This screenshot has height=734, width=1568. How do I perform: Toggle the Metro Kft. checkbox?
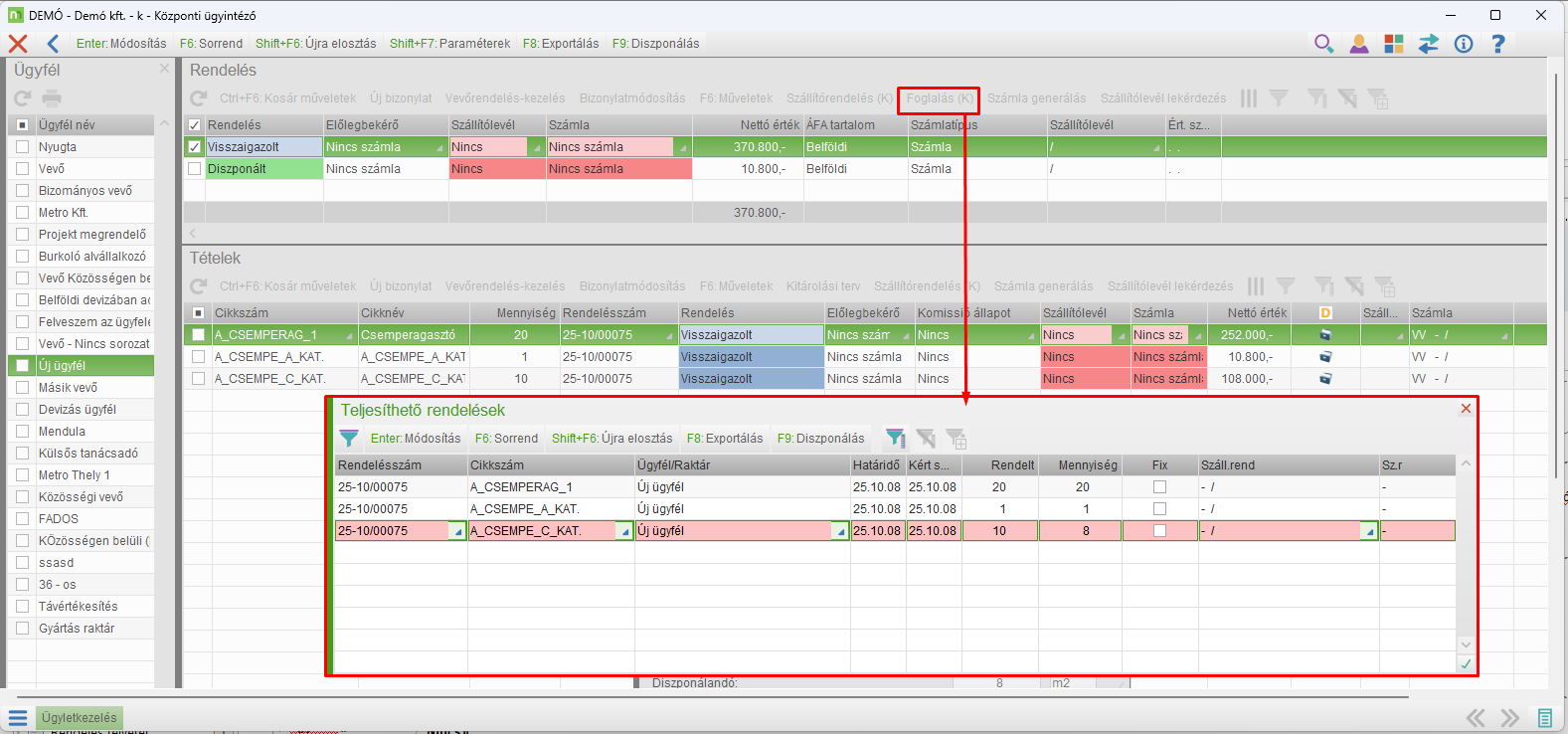pos(22,213)
